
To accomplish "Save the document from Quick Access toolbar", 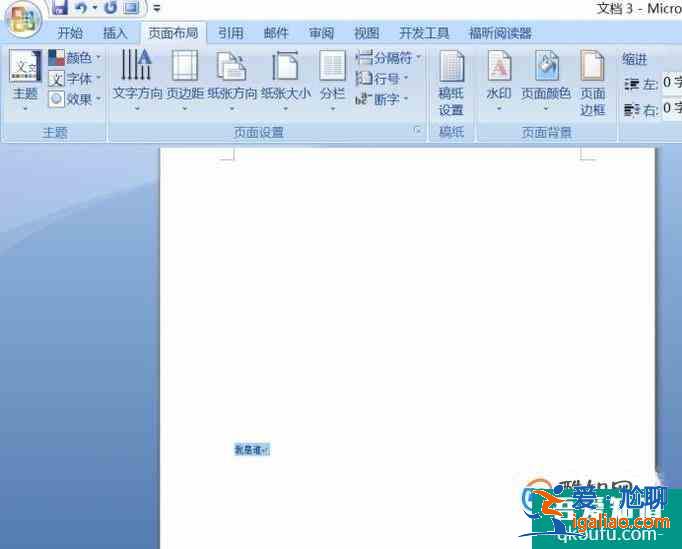I will 59,7.
